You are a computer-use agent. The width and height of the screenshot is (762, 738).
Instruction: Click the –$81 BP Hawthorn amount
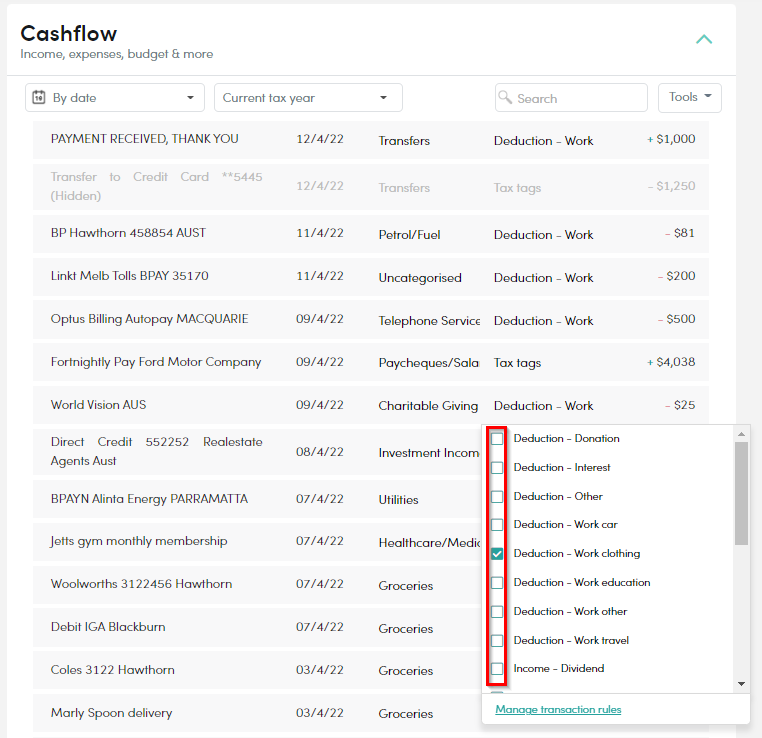tap(680, 233)
